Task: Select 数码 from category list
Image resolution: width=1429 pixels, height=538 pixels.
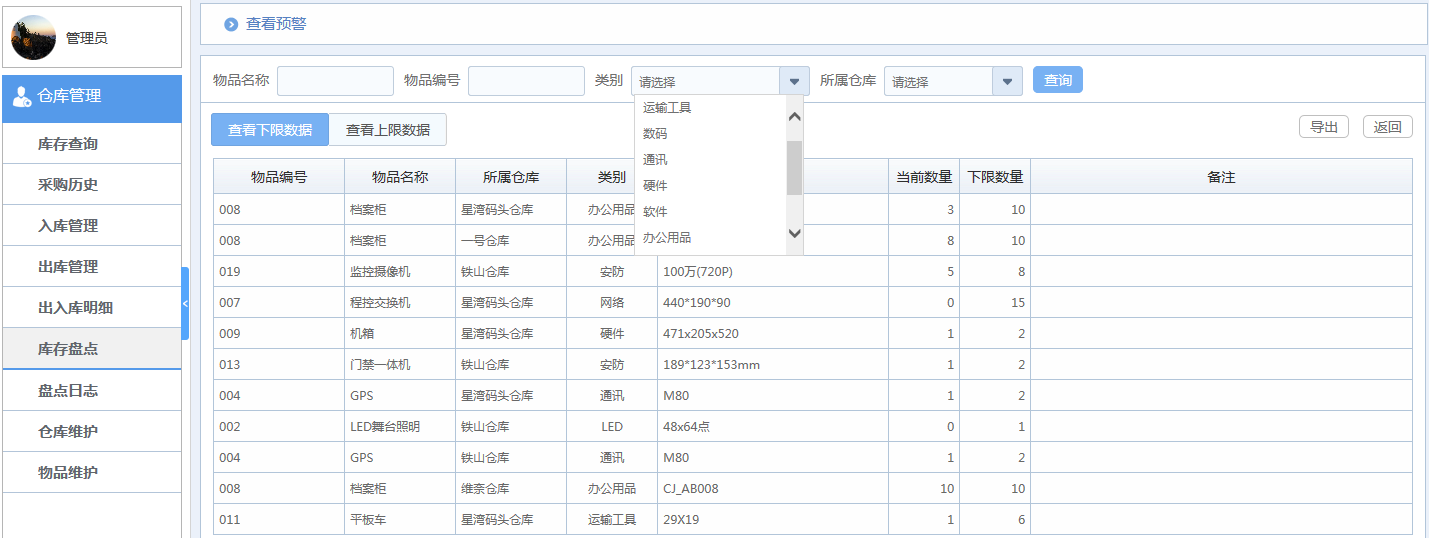Action: (x=655, y=134)
